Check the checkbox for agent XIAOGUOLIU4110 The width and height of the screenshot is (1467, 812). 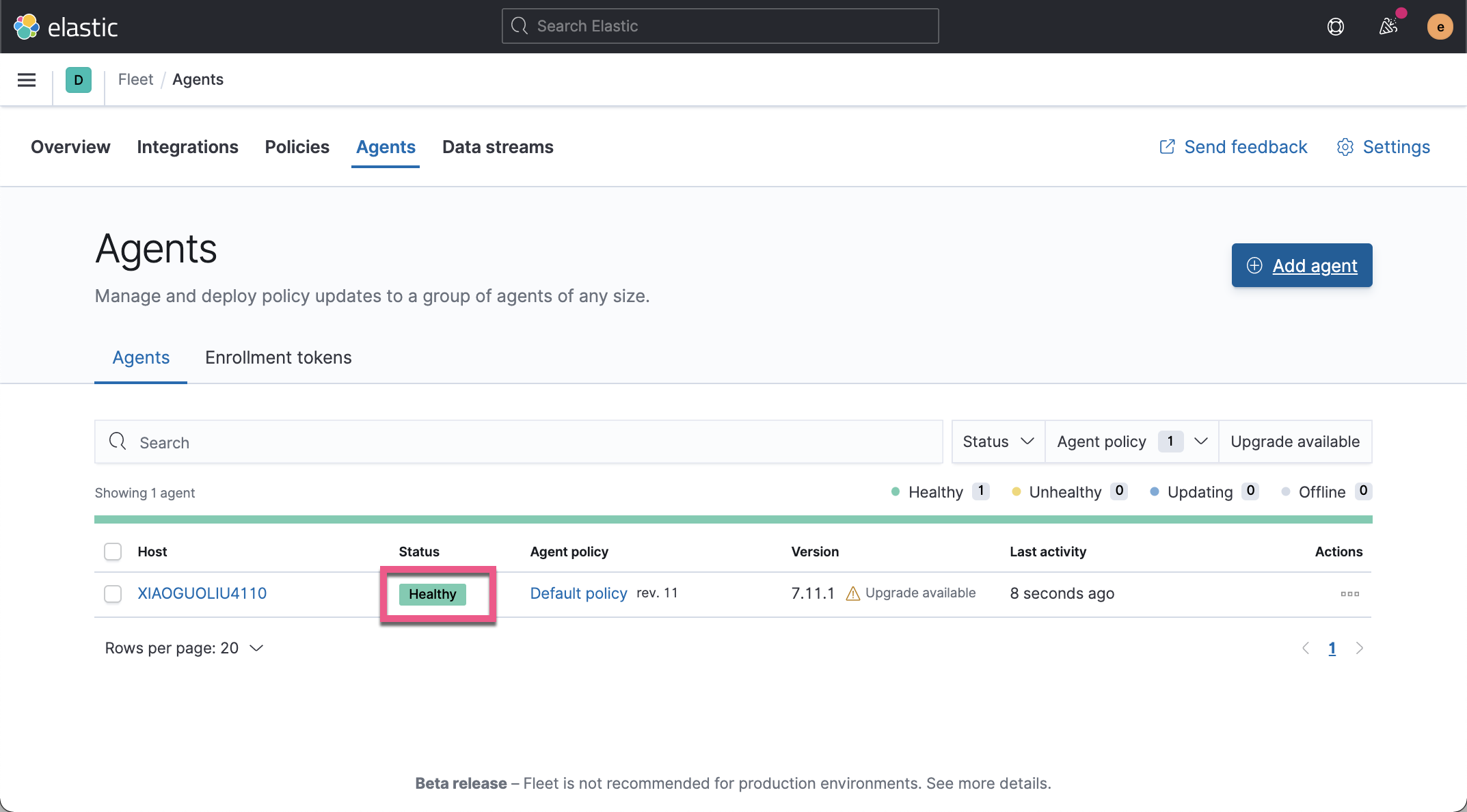(x=112, y=594)
